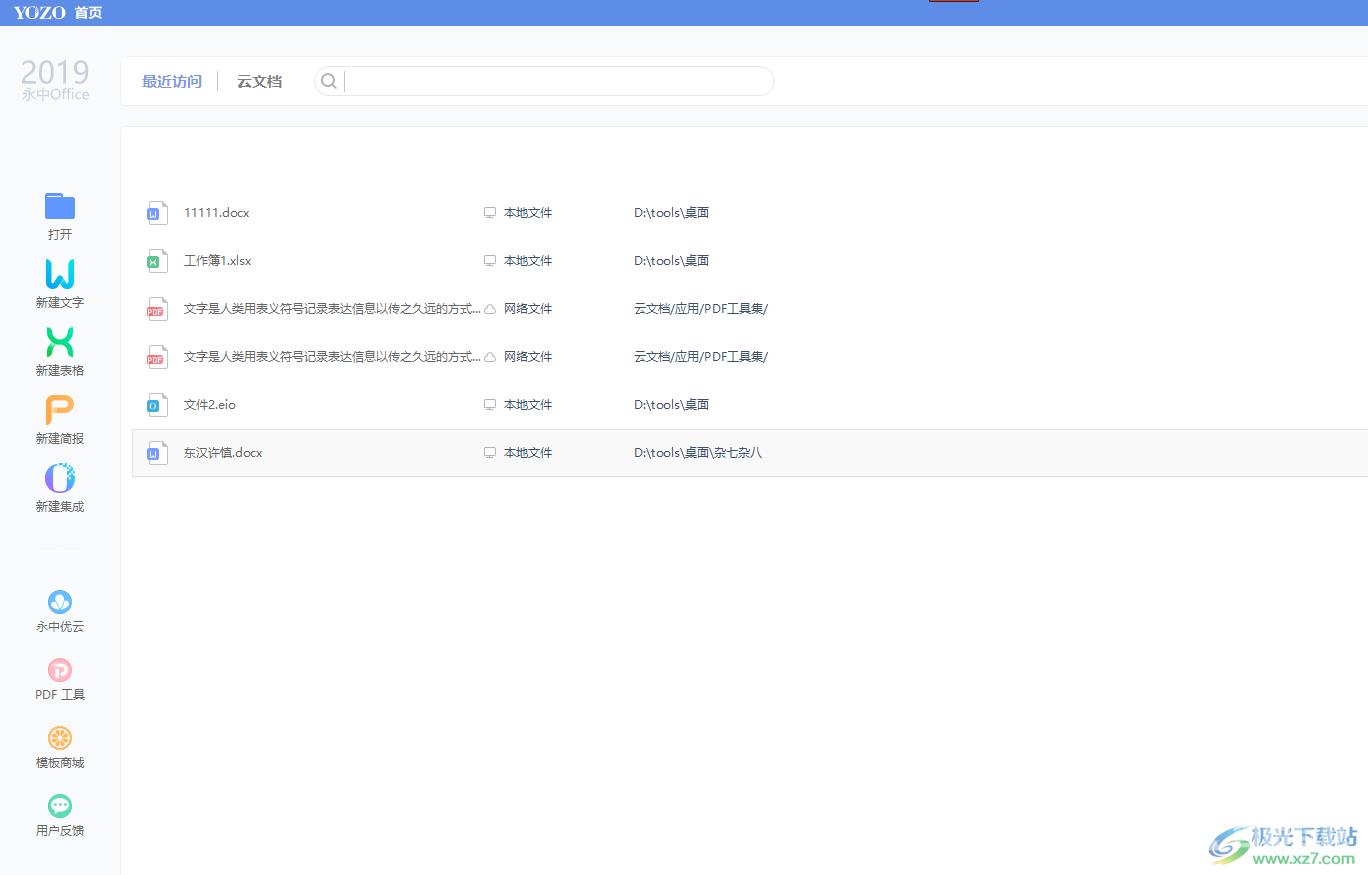The image size is (1368, 875).
Task: Open a file via the folder icon
Action: [x=60, y=206]
